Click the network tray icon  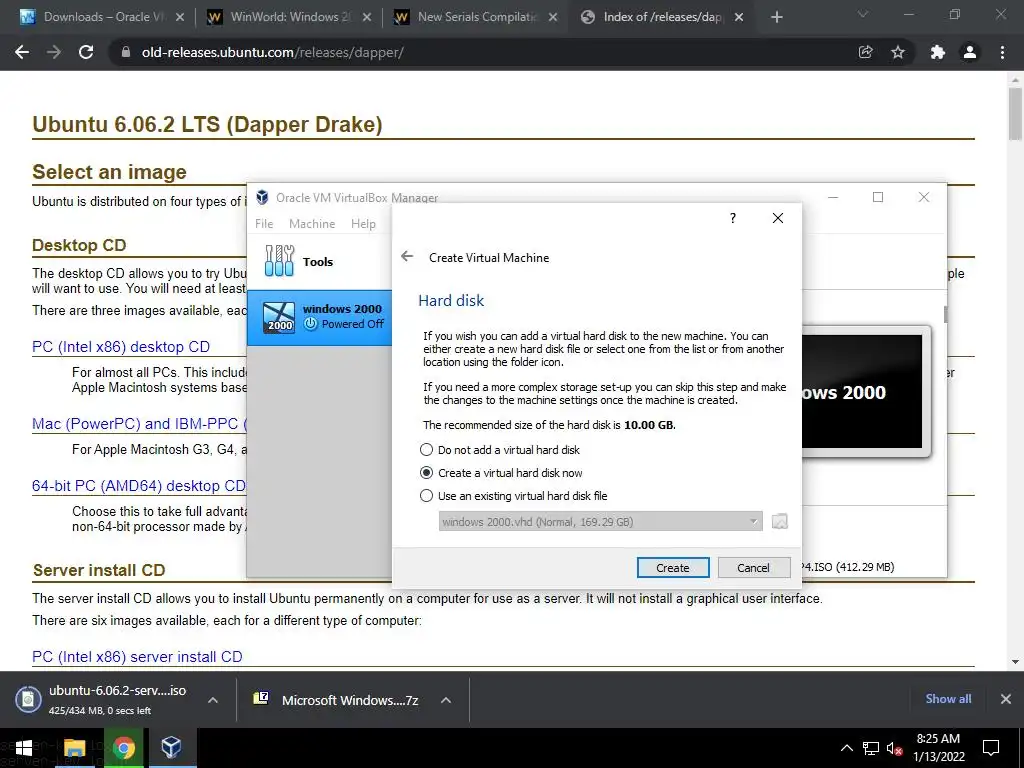point(871,748)
